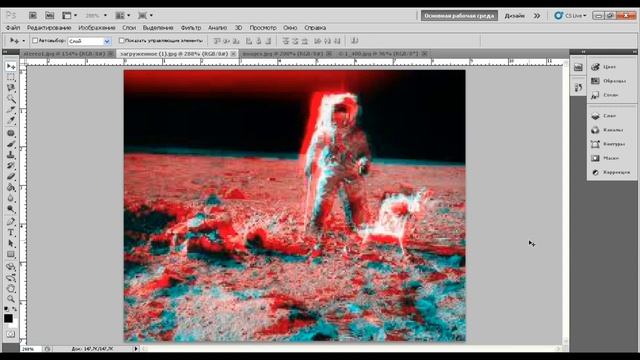
Task: Select the Move tool in the toolbox
Action: click(x=11, y=66)
